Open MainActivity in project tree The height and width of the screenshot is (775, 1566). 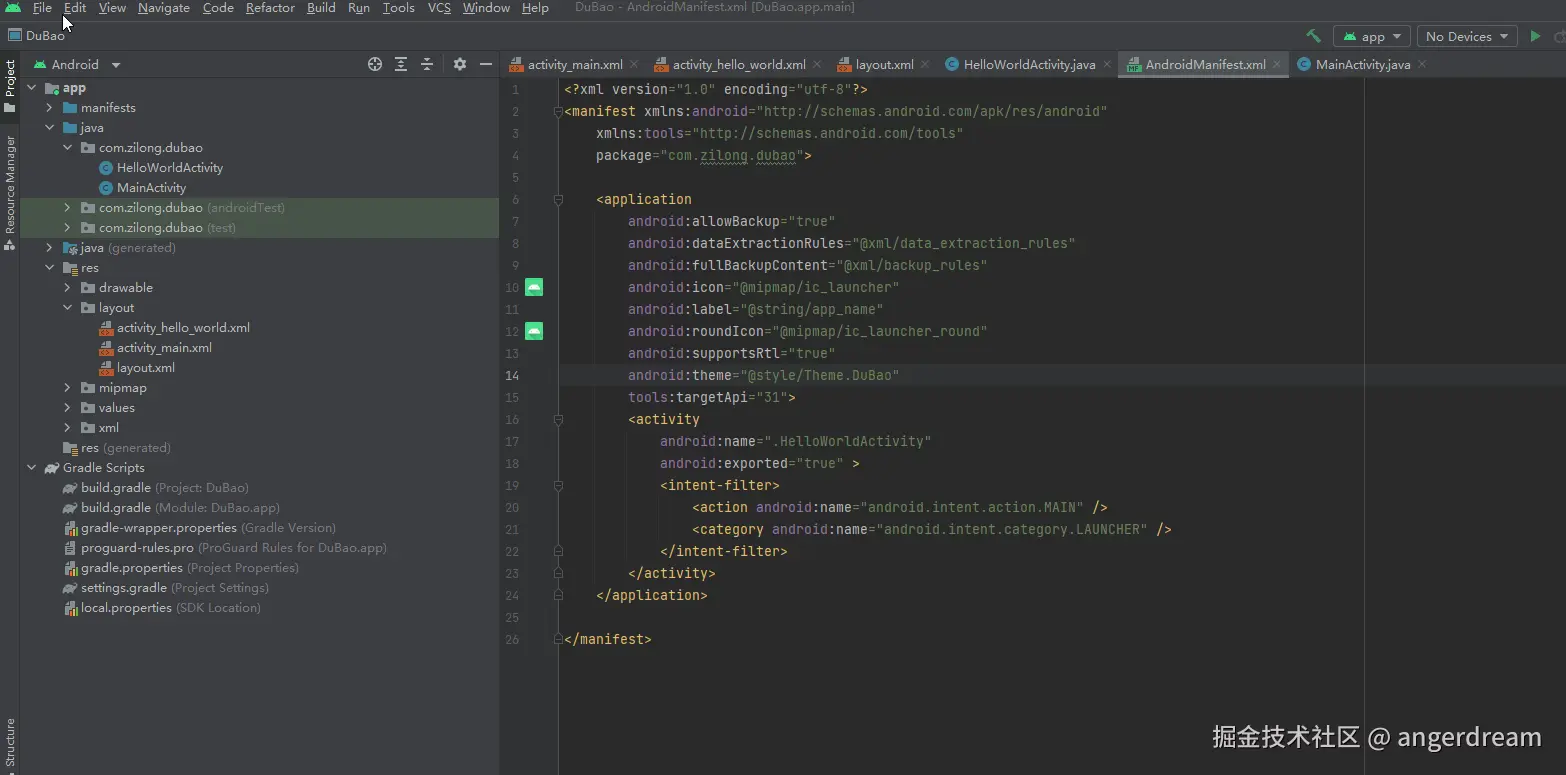pos(151,188)
